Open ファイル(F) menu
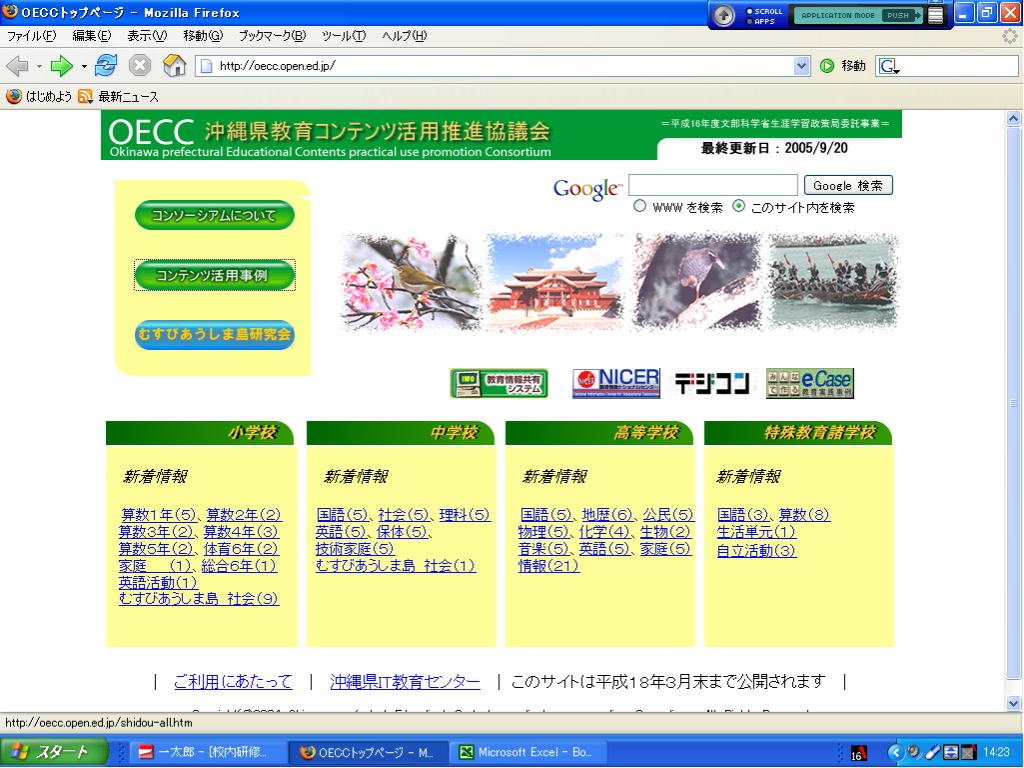Screen dimensions: 1024x768 31,36
